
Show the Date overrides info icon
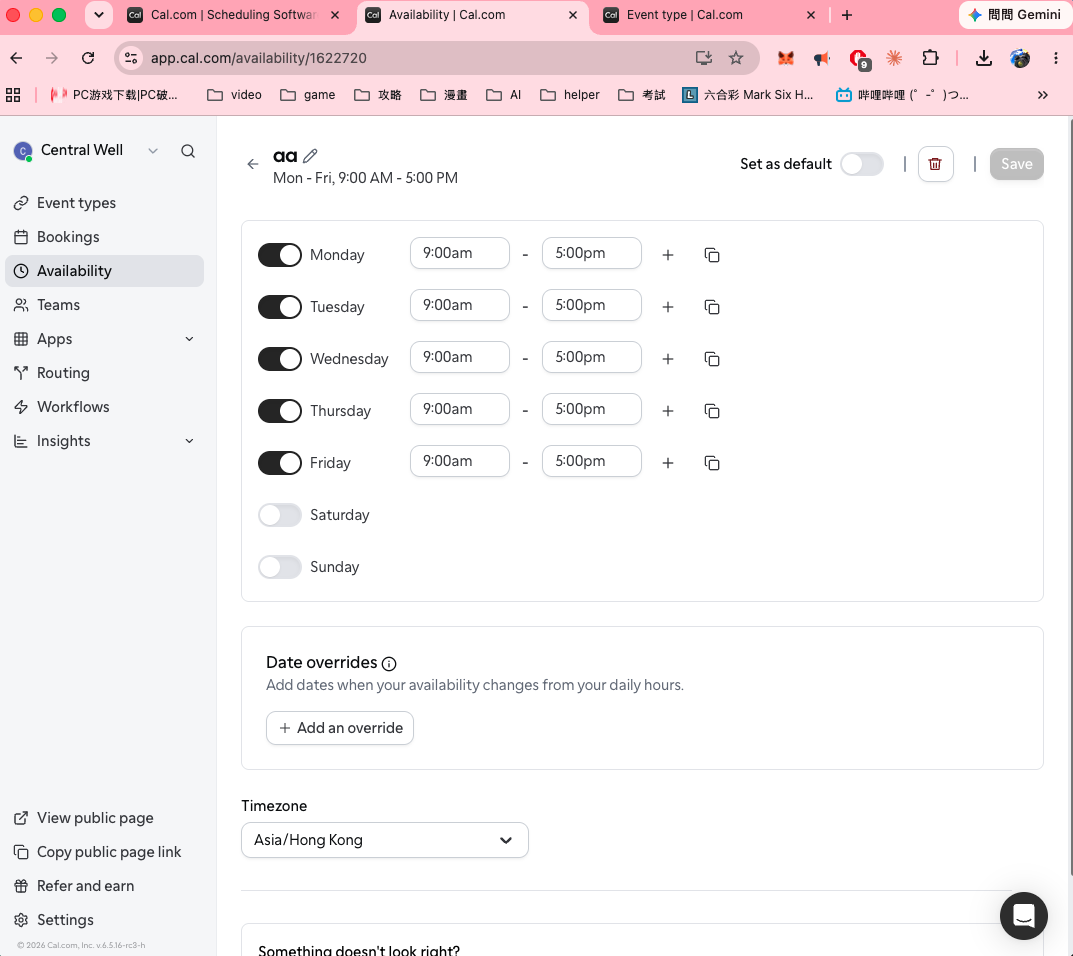(389, 664)
